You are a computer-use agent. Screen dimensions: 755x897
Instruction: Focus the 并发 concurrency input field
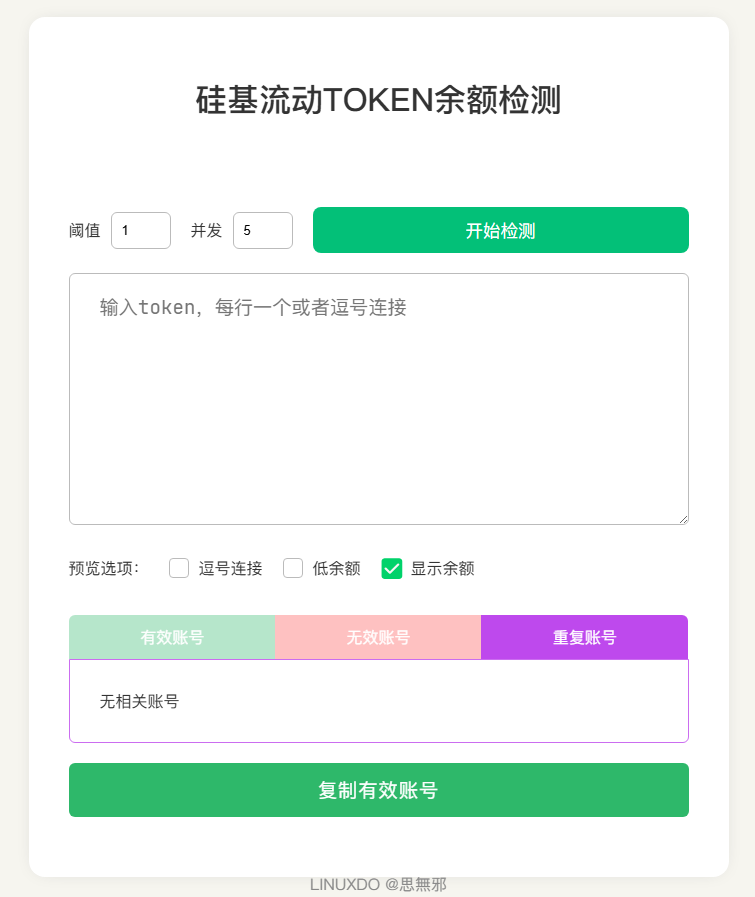tap(263, 231)
